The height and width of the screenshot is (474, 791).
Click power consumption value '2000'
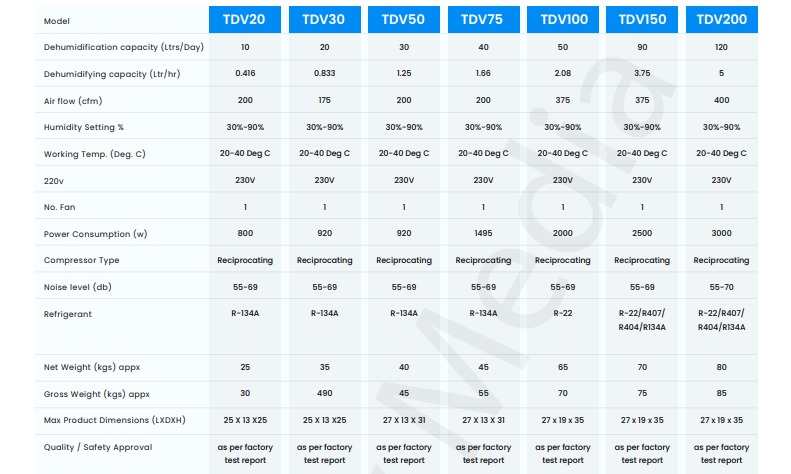(562, 233)
